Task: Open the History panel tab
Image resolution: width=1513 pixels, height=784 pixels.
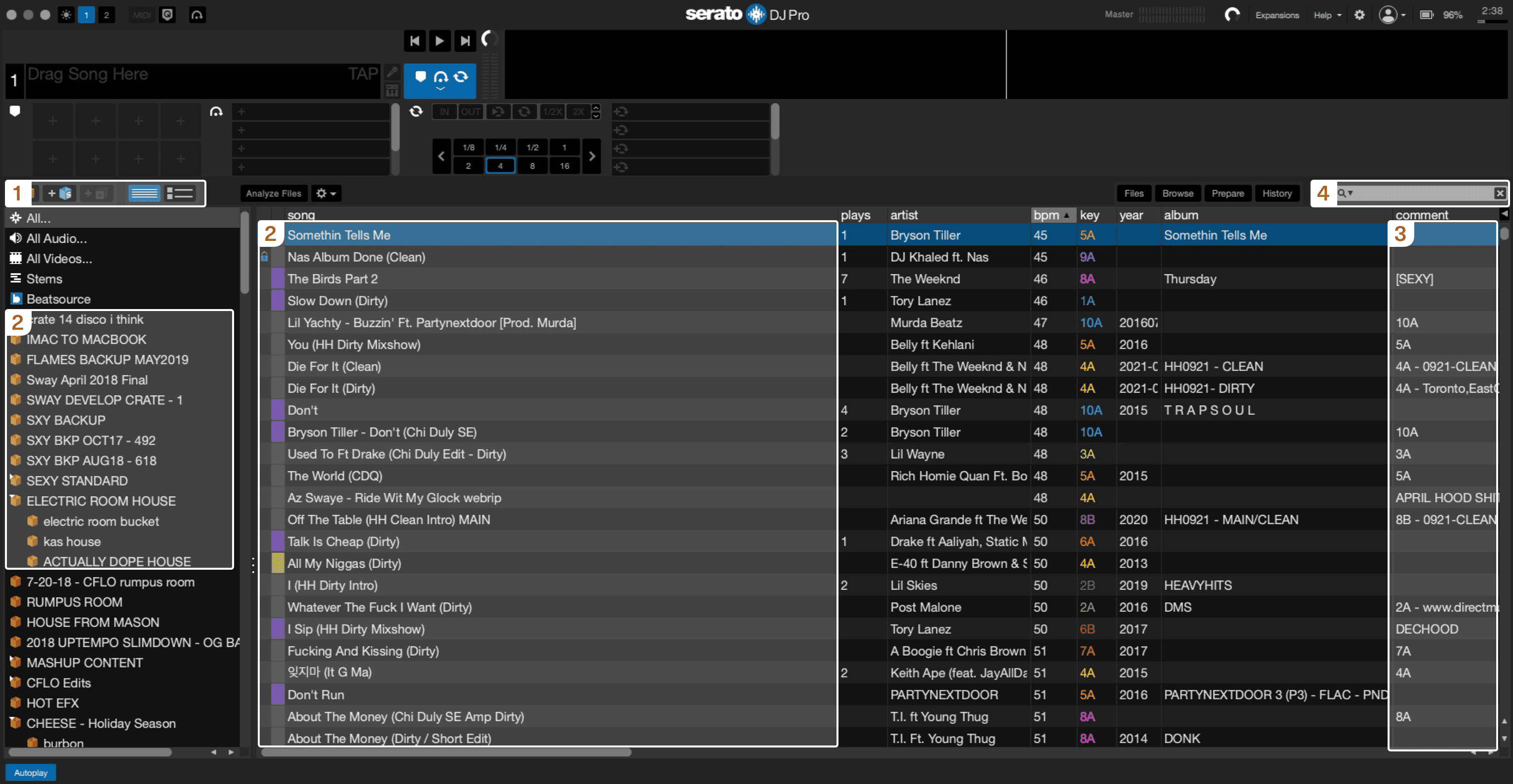Action: [x=1276, y=194]
